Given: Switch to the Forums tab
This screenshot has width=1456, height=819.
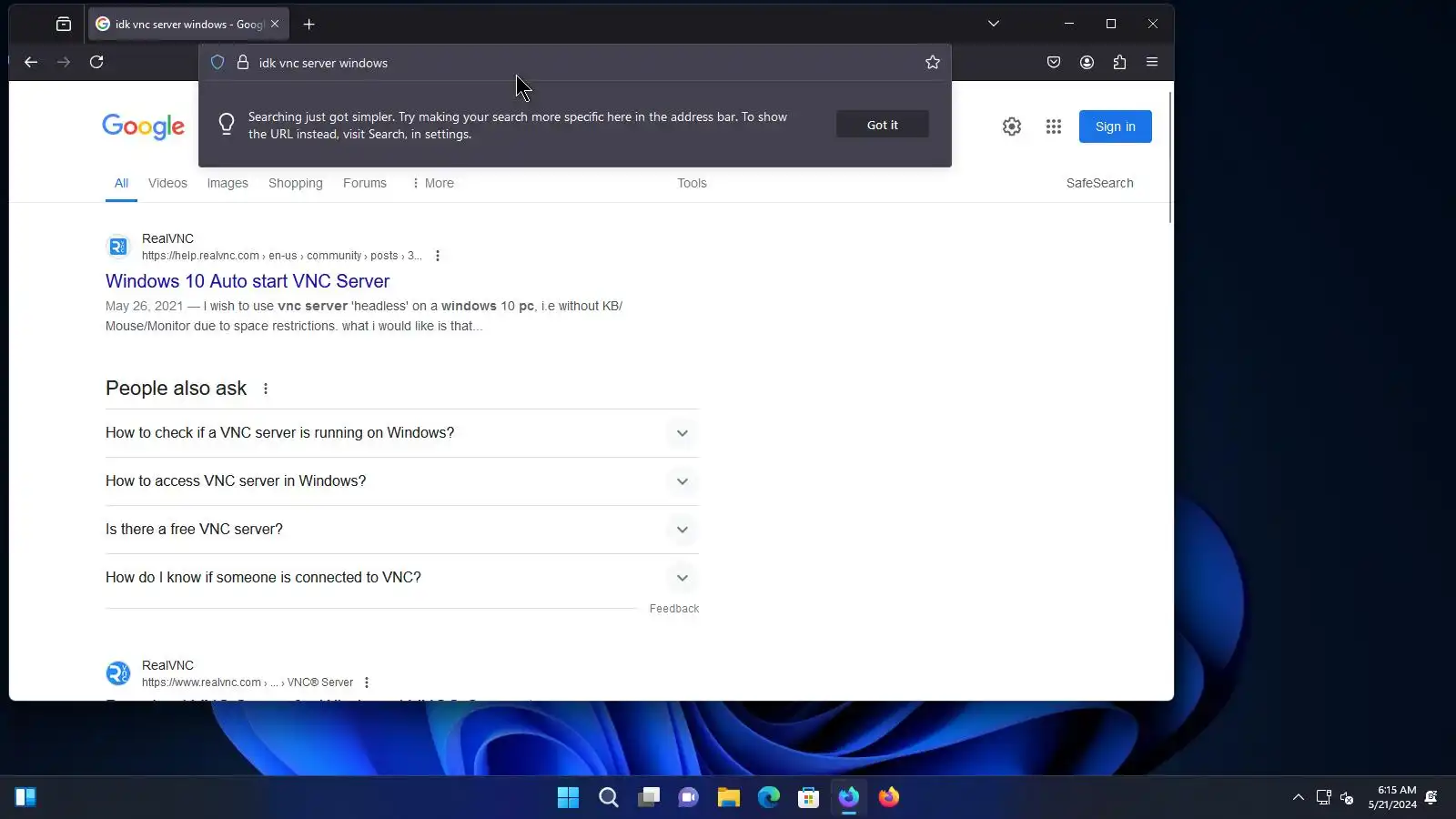Looking at the screenshot, I should click(365, 183).
